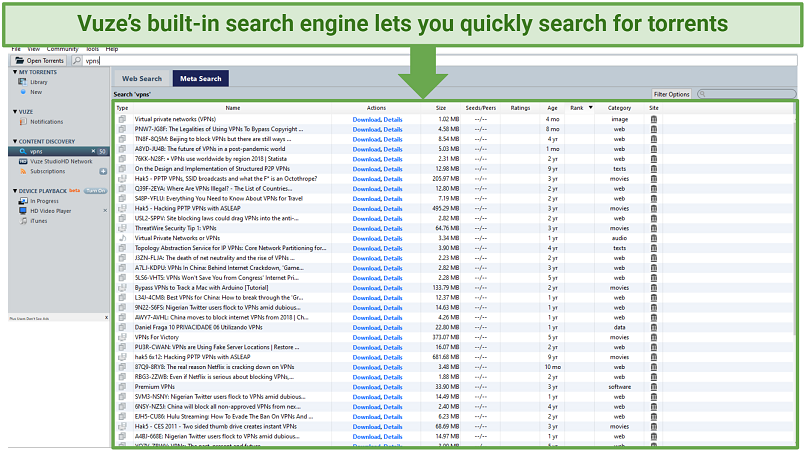Click the type icon for 'Hak5 - Hacking PPTP VPNs with ASLEAP'

[122, 208]
